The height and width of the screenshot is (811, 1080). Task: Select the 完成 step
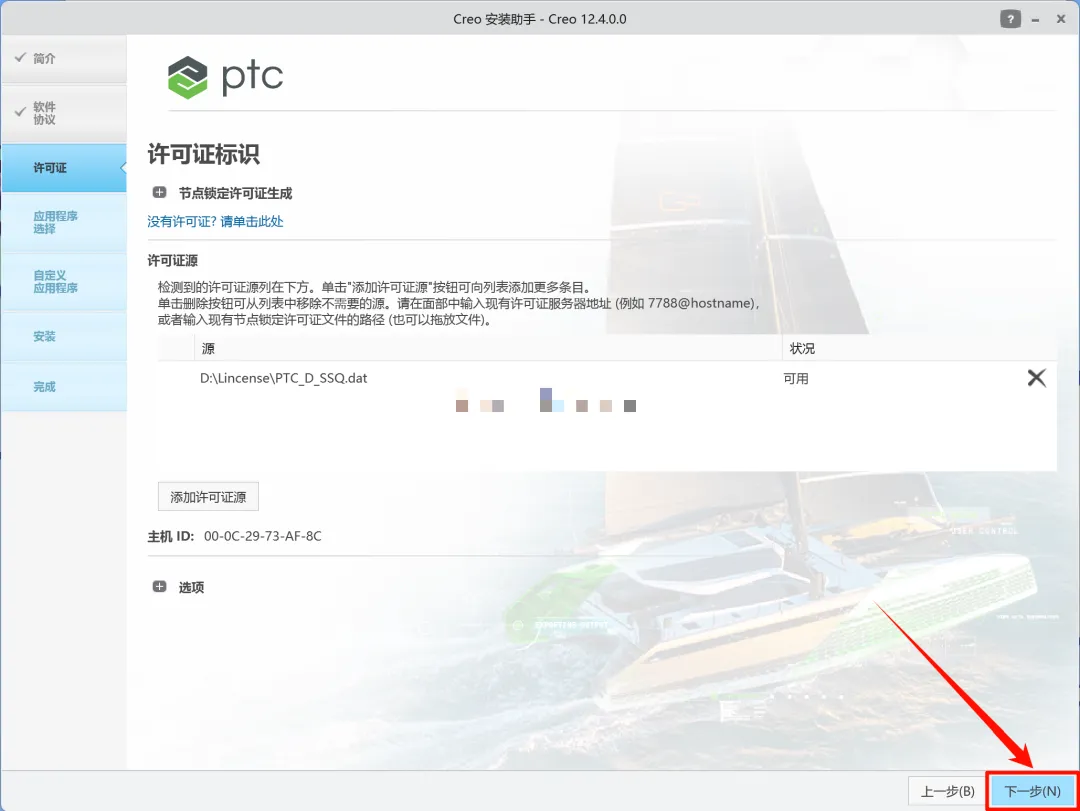(x=64, y=387)
